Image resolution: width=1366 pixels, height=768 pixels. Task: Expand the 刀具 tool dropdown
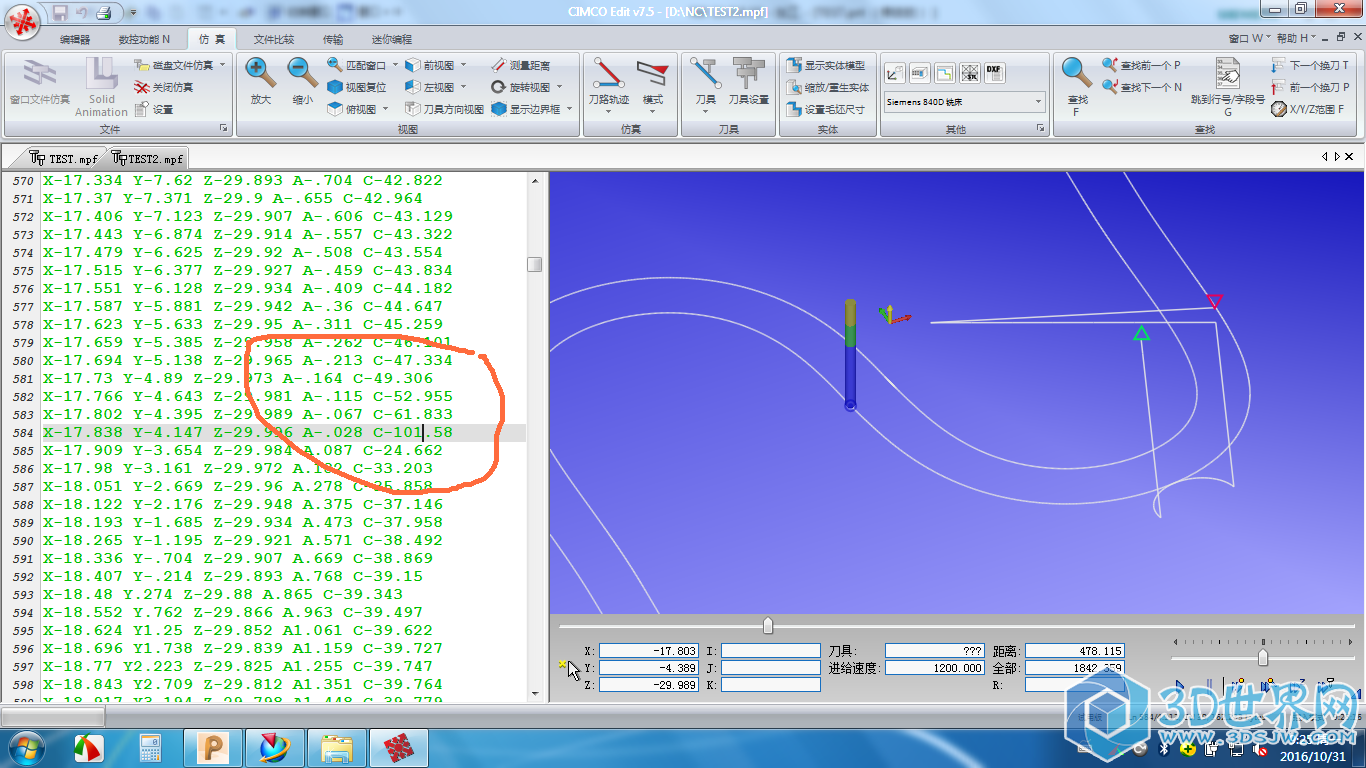706,110
